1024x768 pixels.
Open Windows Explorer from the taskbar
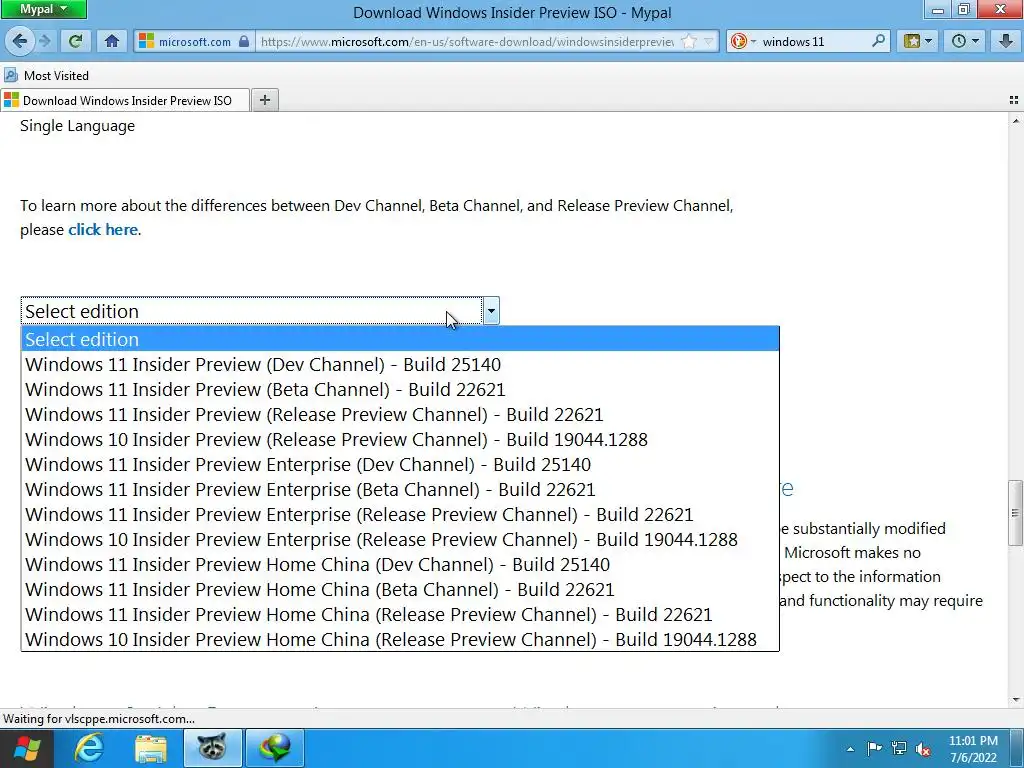click(151, 748)
